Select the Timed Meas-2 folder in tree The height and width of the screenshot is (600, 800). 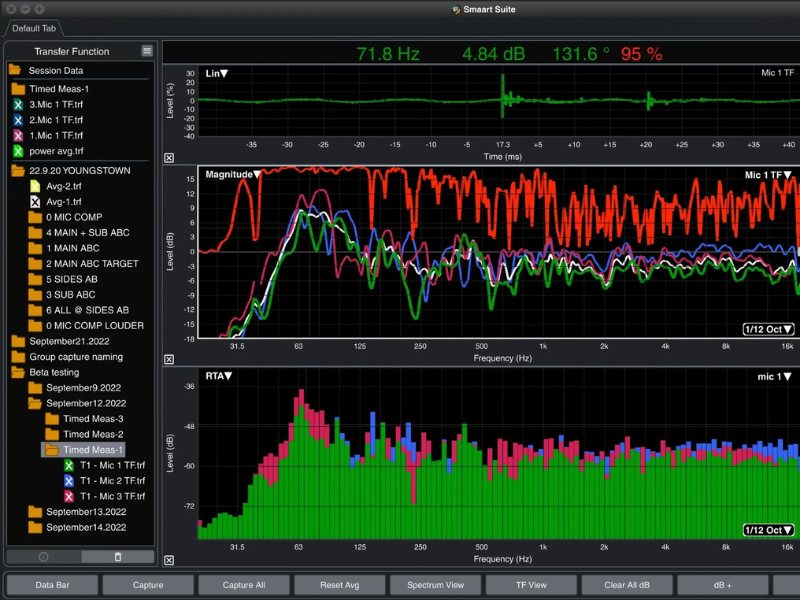pyautogui.click(x=92, y=434)
